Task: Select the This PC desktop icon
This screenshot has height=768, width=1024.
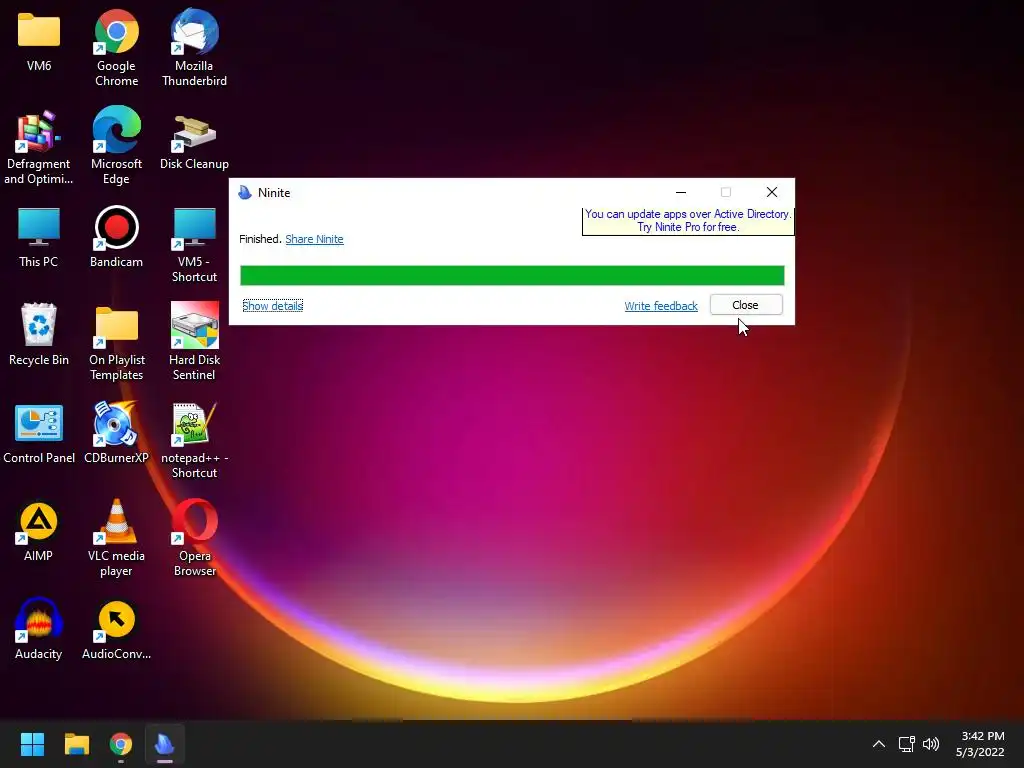Action: point(39,227)
